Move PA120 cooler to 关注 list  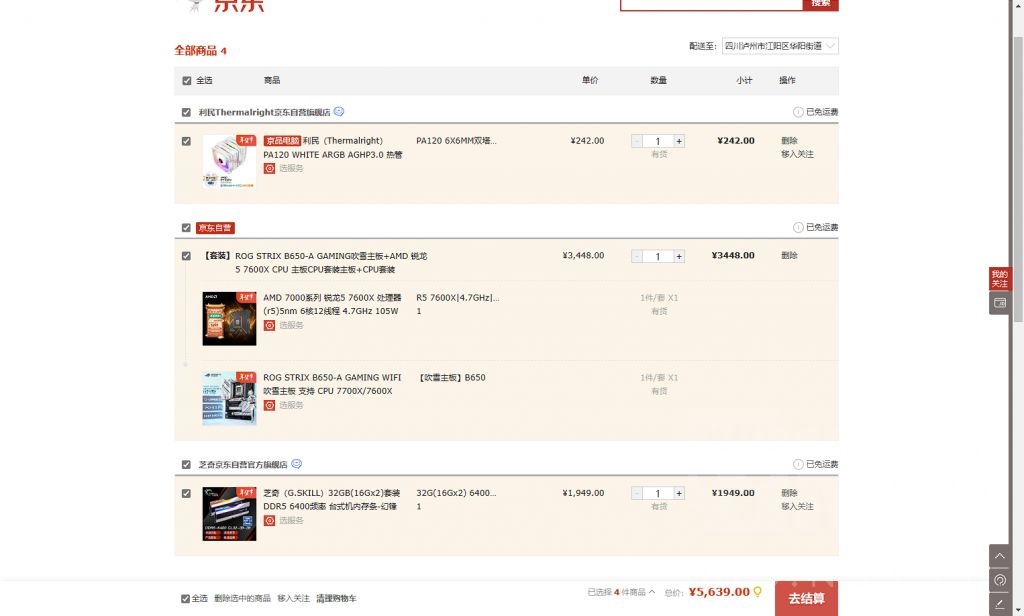[x=797, y=154]
